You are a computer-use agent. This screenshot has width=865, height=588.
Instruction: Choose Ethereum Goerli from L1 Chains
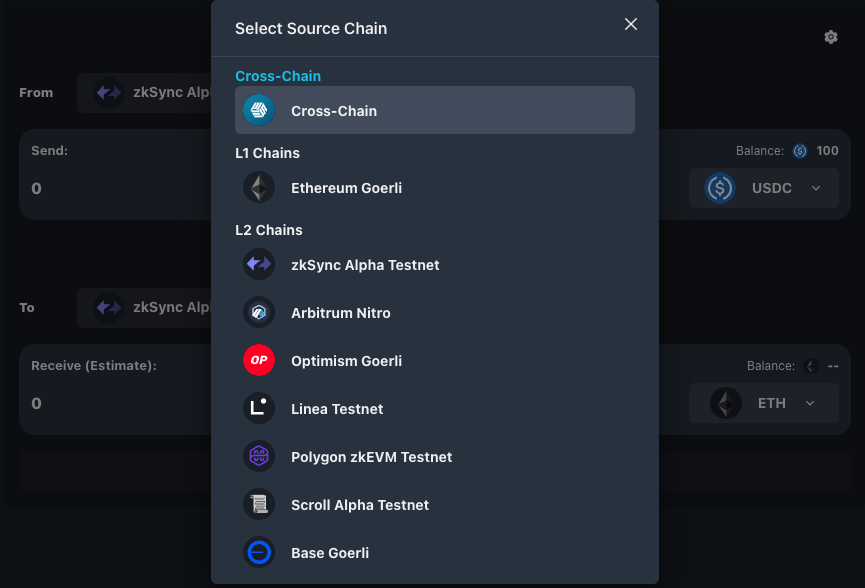click(346, 188)
